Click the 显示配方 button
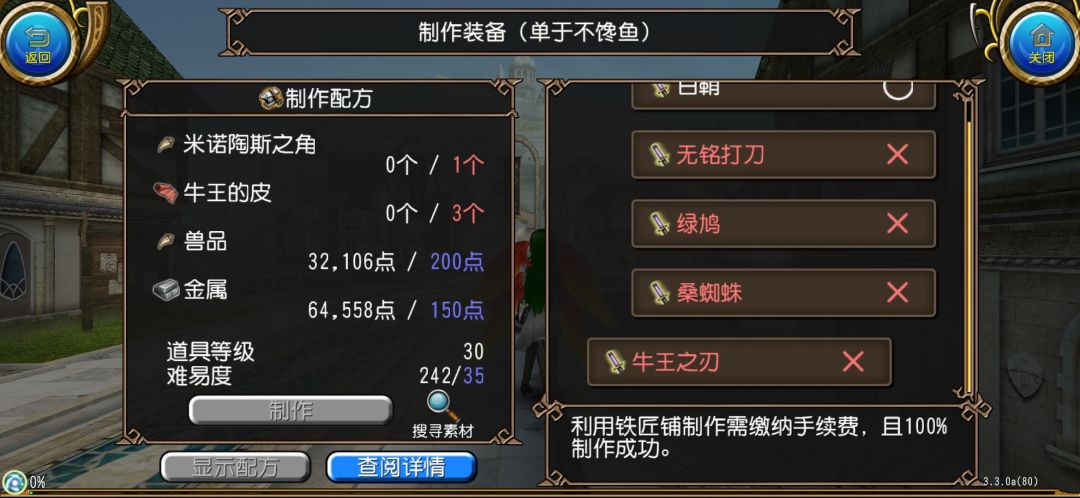This screenshot has width=1080, height=498. click(x=235, y=467)
